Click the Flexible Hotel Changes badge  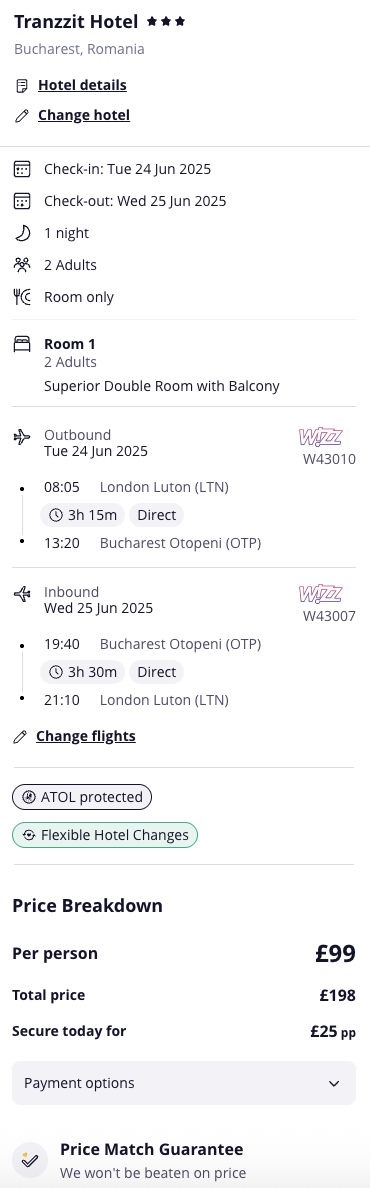[x=105, y=835]
